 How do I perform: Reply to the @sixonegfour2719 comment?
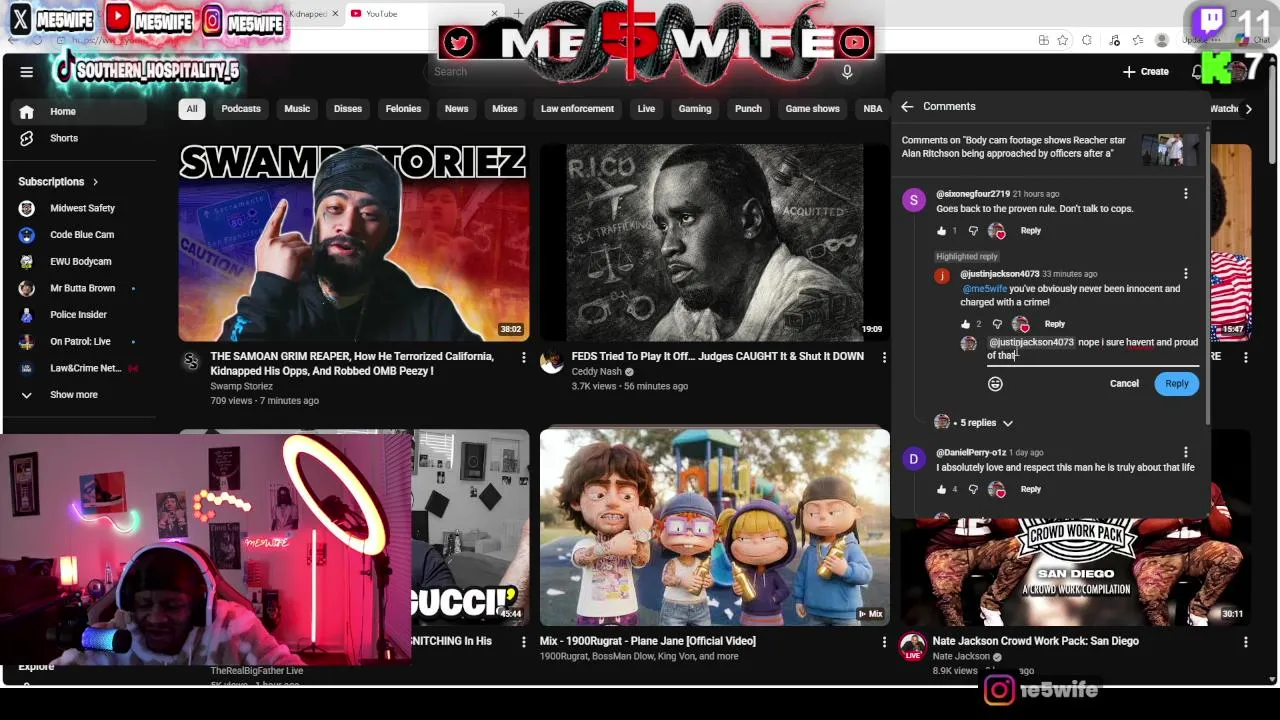point(1030,231)
